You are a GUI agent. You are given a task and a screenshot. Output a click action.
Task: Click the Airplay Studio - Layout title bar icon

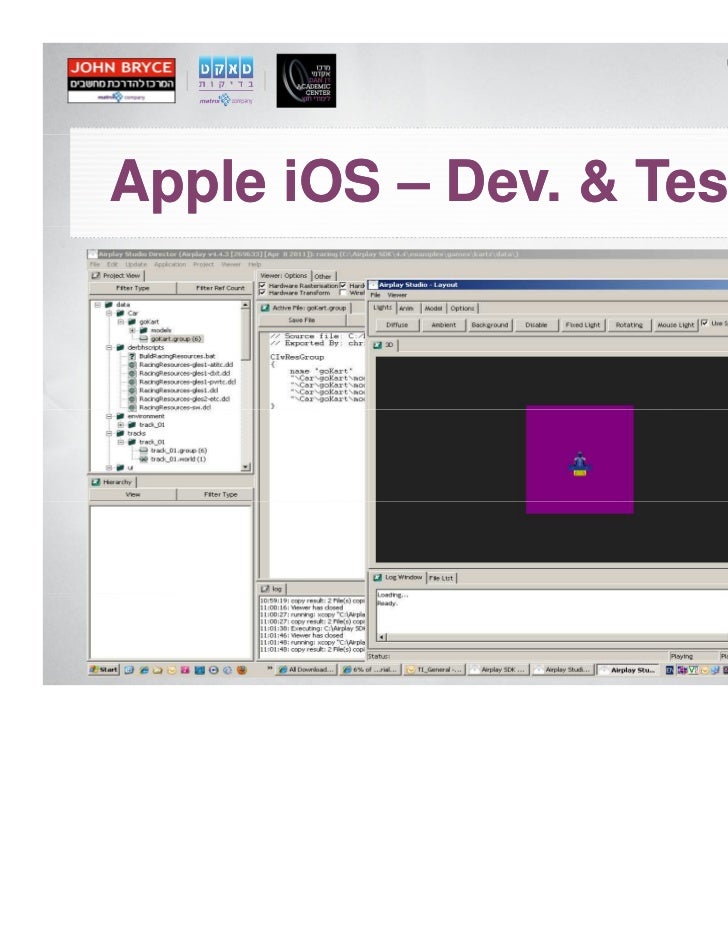[x=373, y=284]
